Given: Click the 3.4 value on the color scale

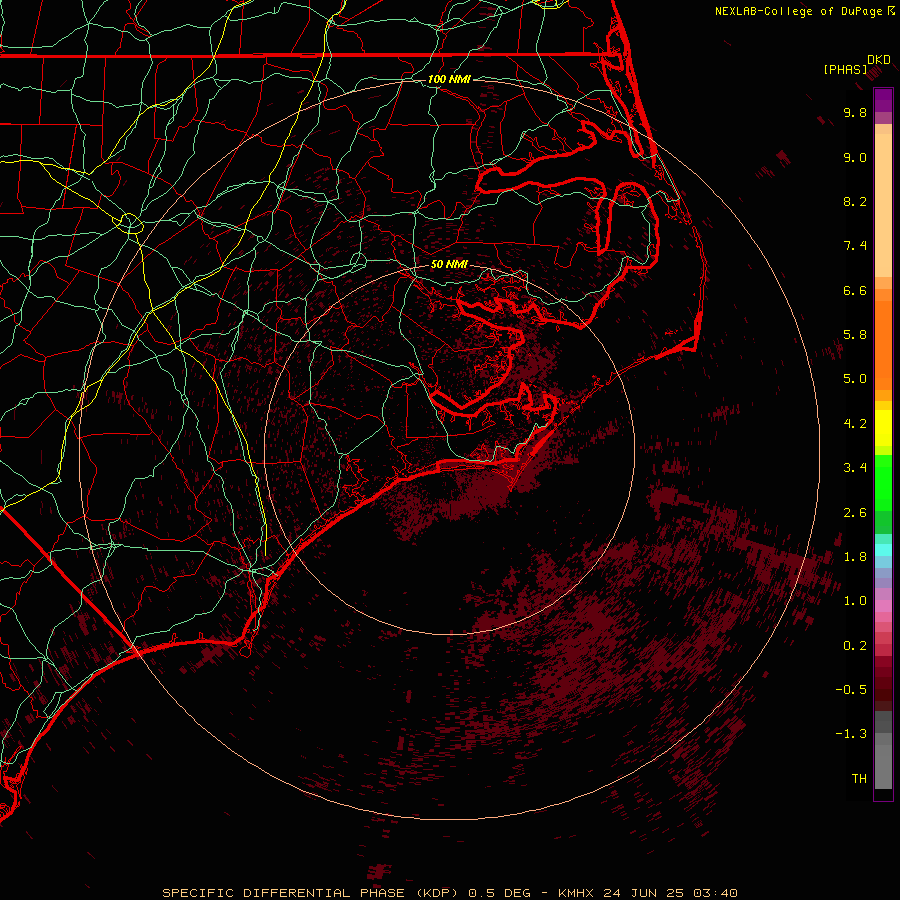Looking at the screenshot, I should click(855, 468).
